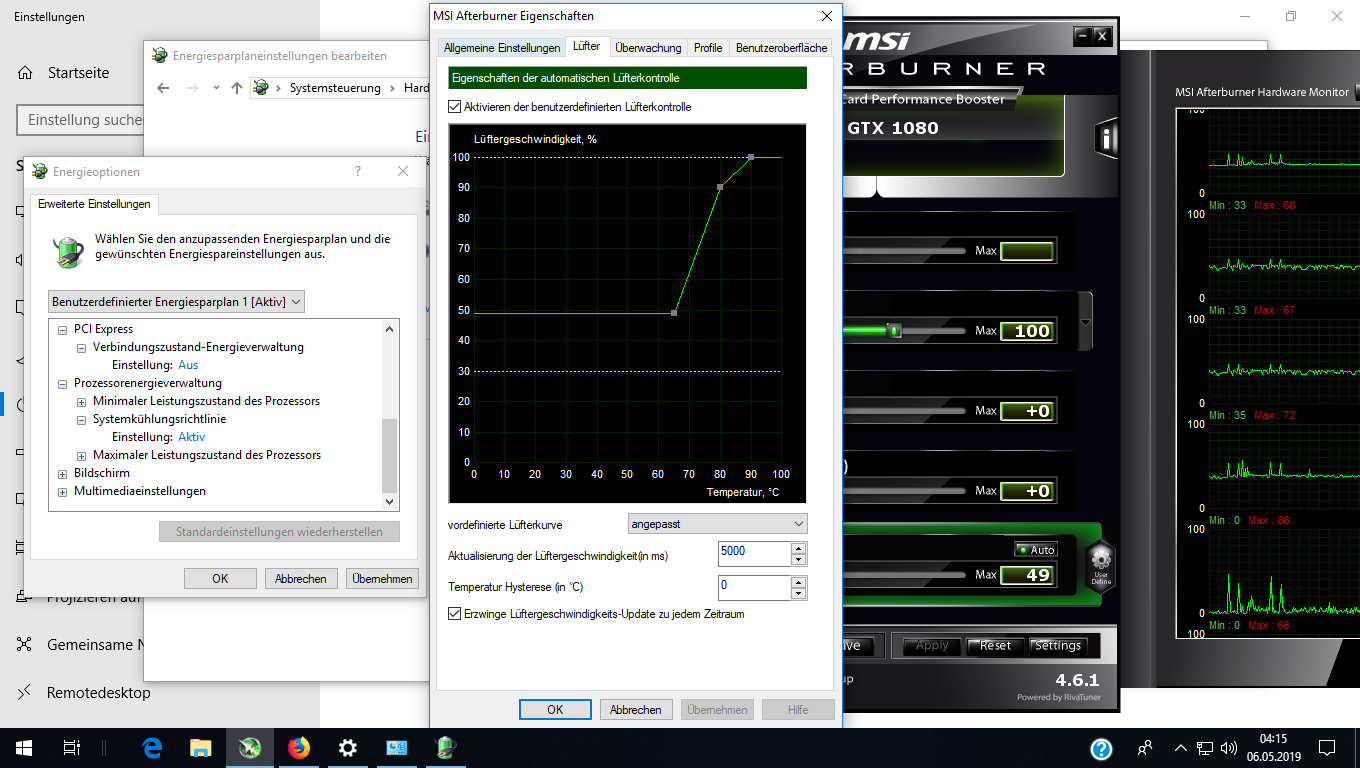
Task: Click the Energieoptionen dialog help question mark
Action: (358, 171)
